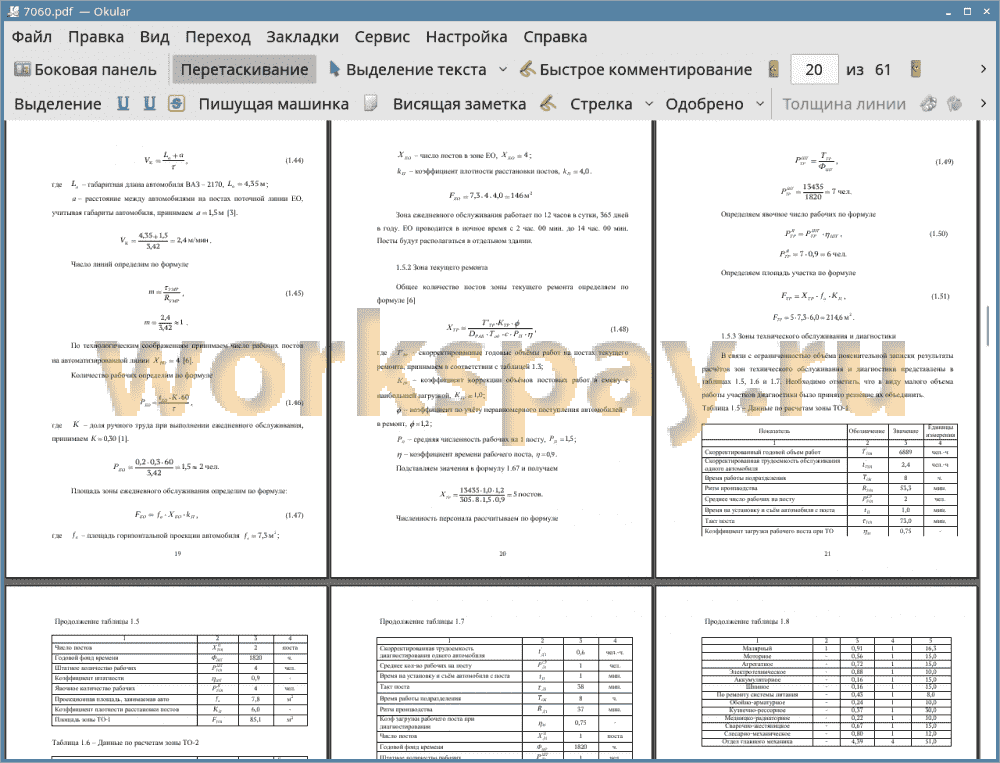Open the Сервис menu

(x=382, y=37)
